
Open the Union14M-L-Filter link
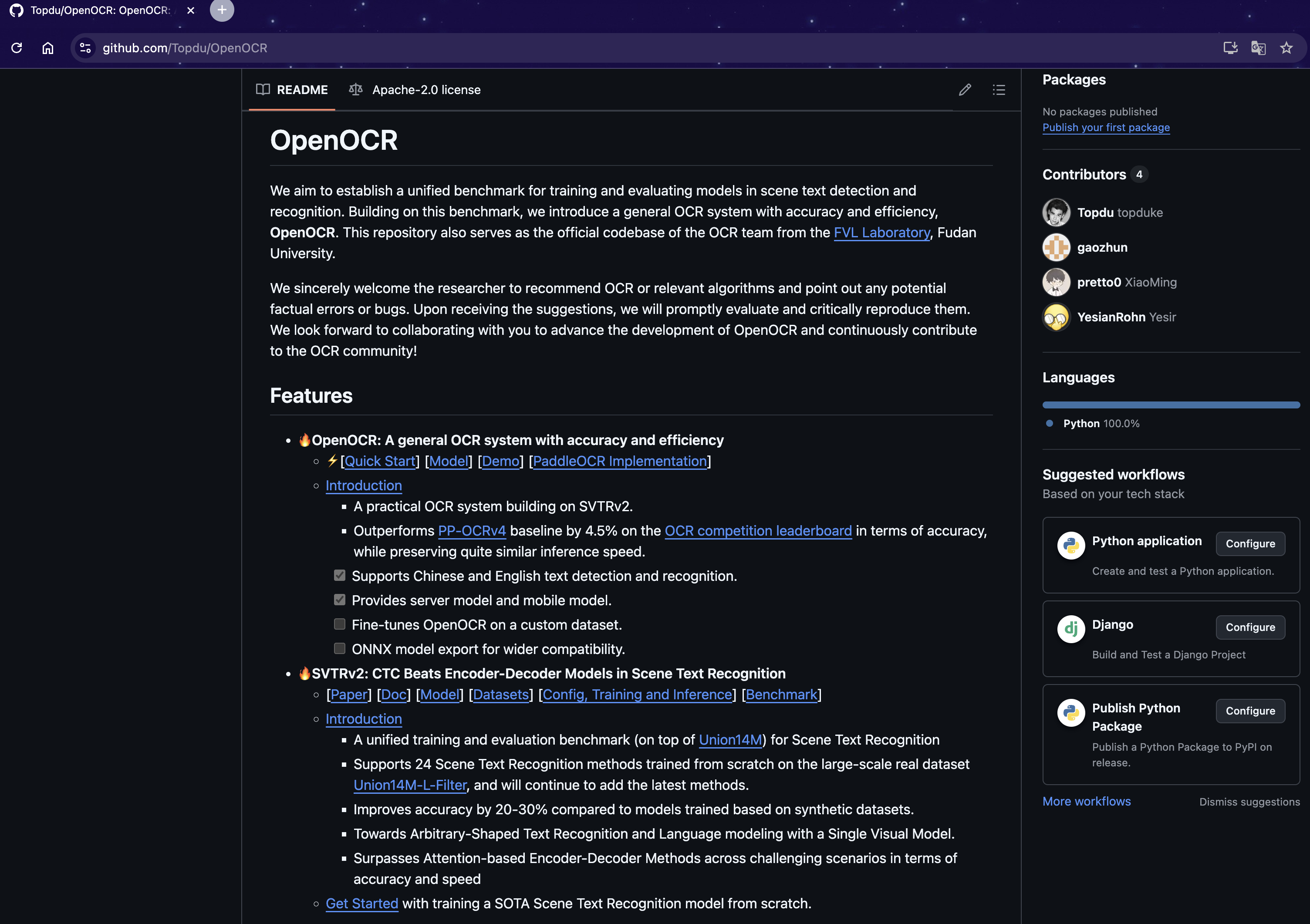pos(410,785)
